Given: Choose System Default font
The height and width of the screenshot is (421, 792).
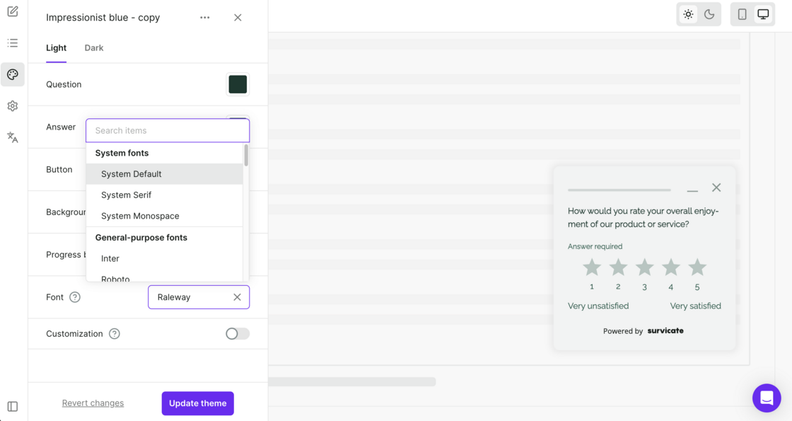Looking at the screenshot, I should [x=165, y=174].
